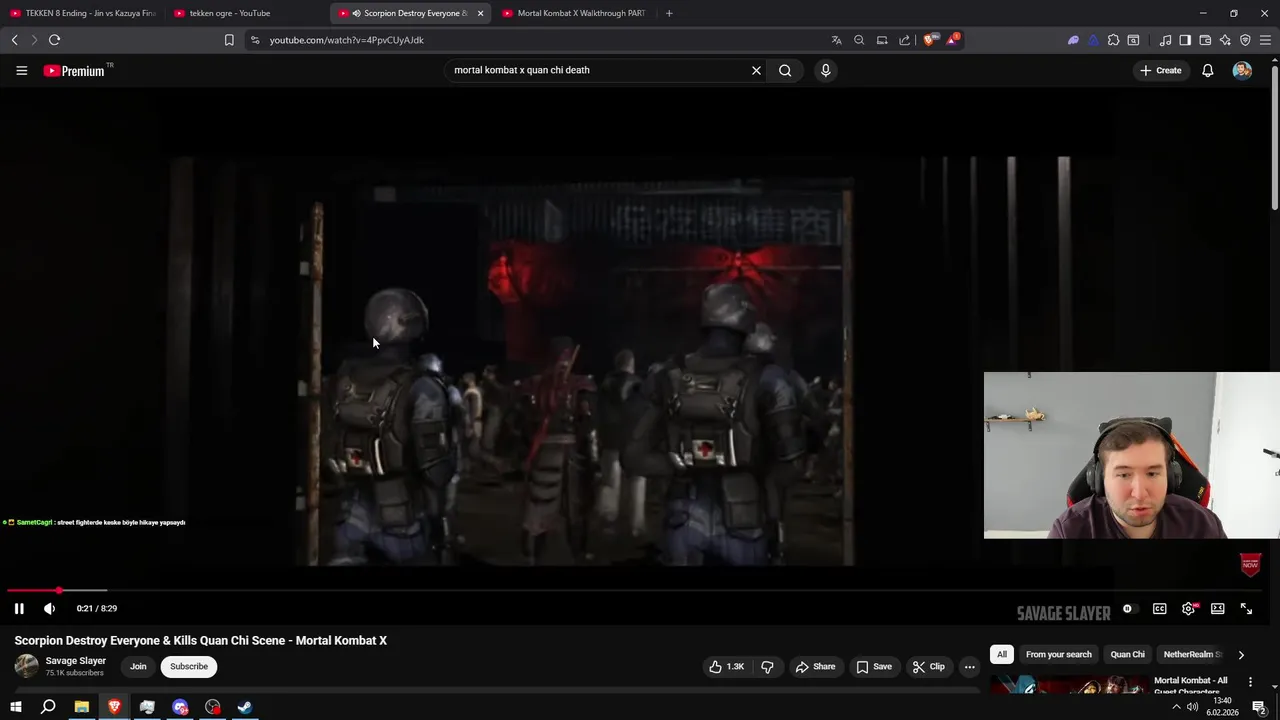
Task: Select the "All" filter chip
Action: [1001, 654]
